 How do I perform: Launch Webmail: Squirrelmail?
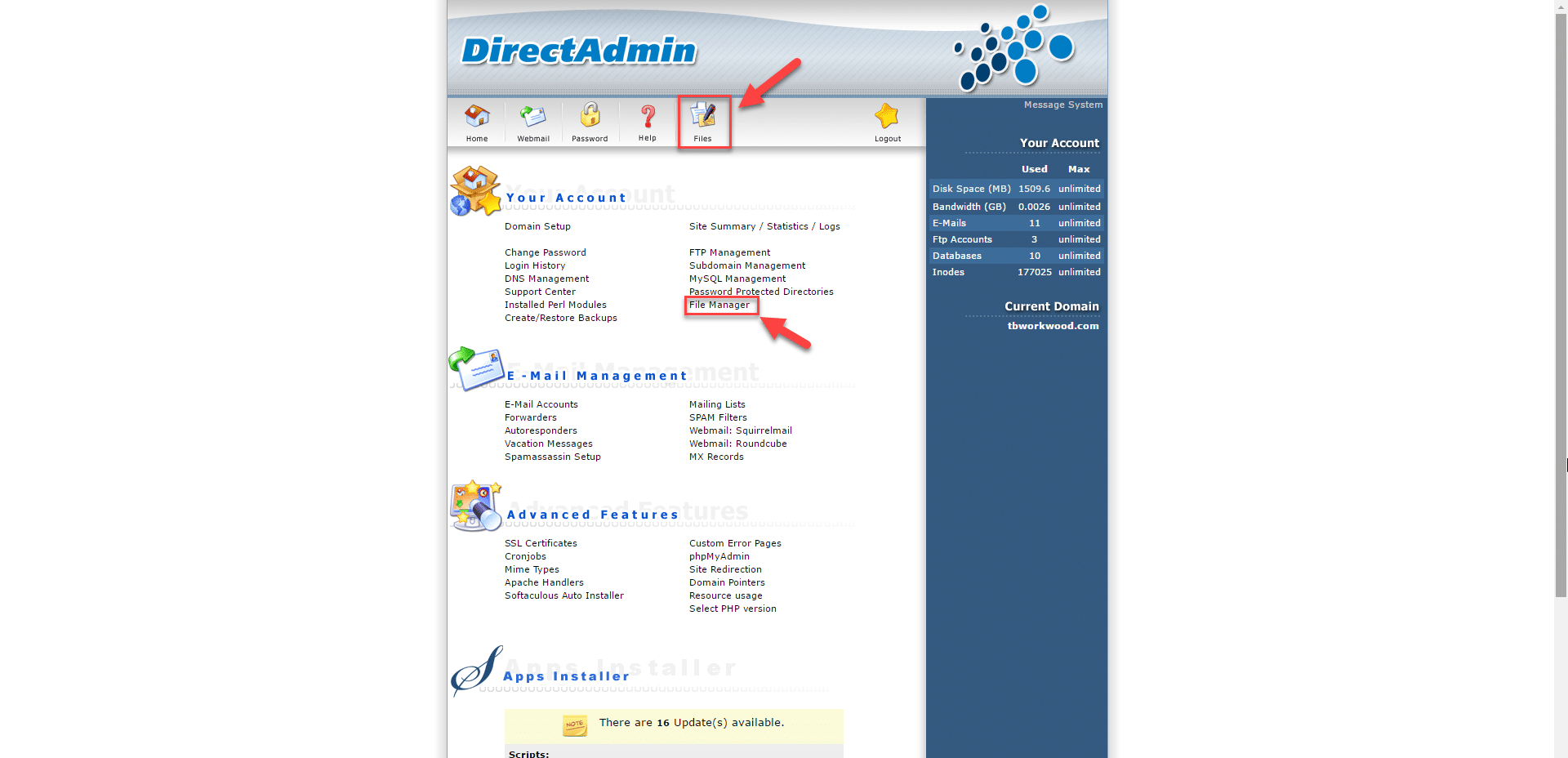[x=741, y=430]
